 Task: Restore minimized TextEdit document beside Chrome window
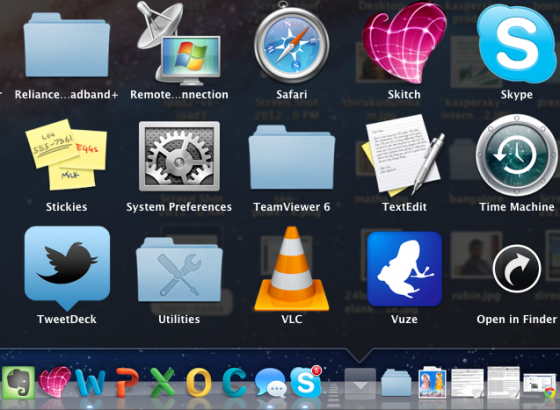504,382
